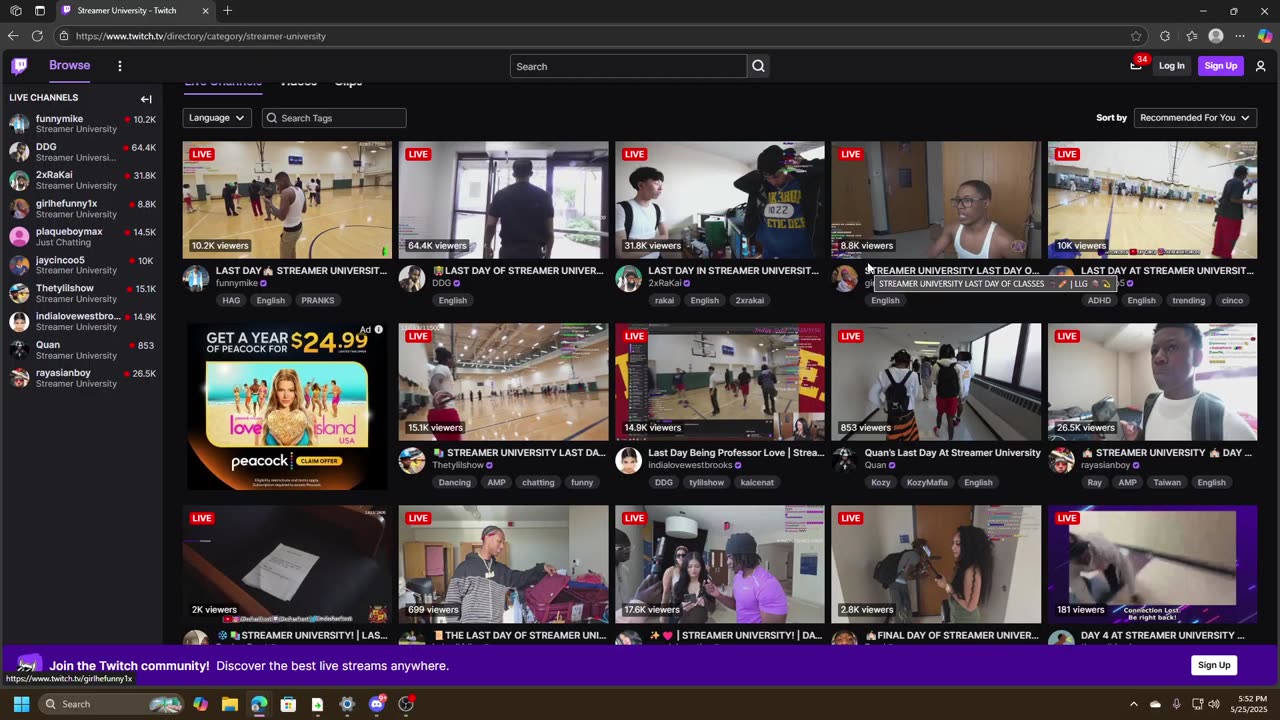1280x720 pixels.
Task: Click the DDG avatar in the sidebar
Action: tap(19, 152)
